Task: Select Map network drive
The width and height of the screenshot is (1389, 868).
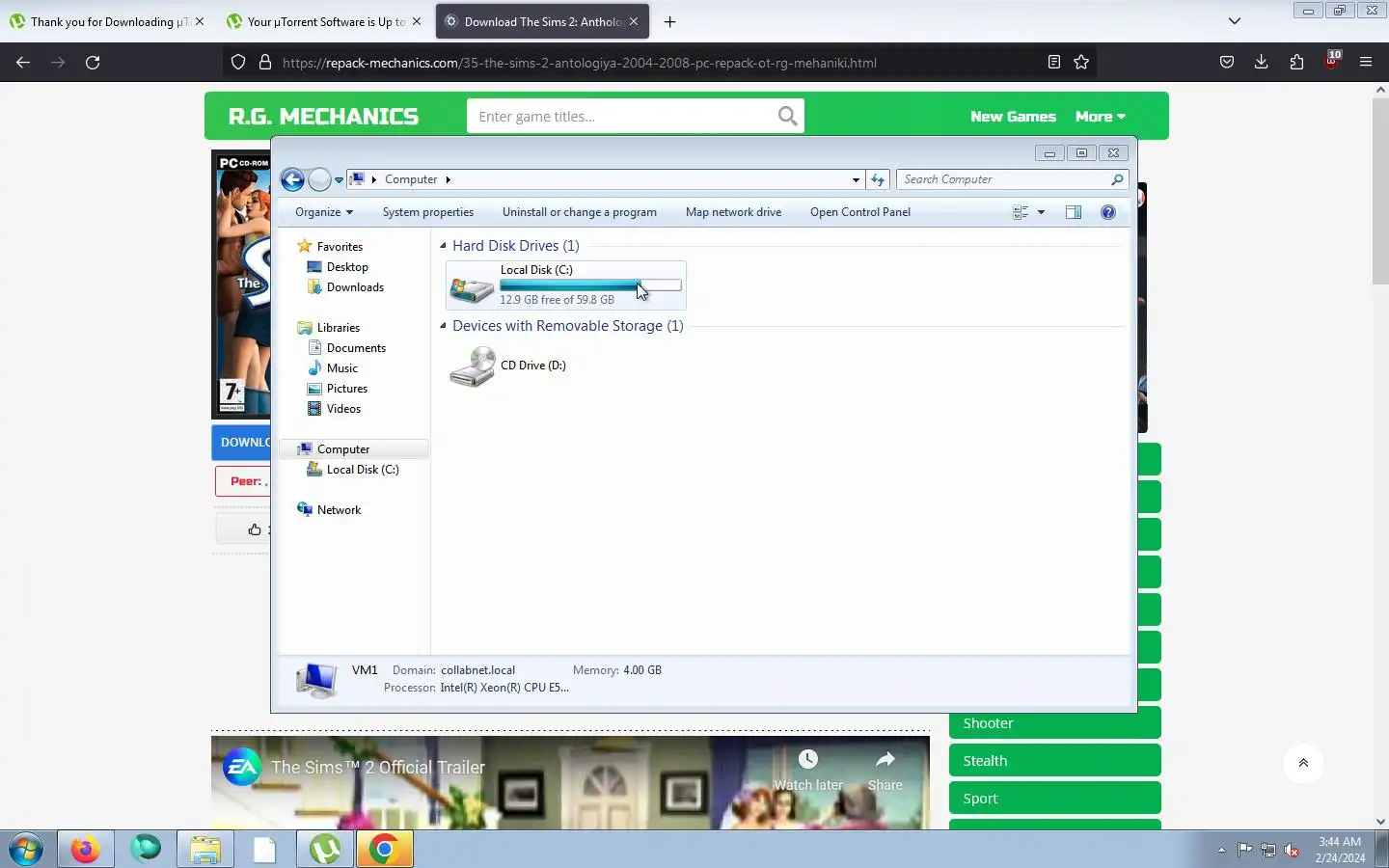Action: (x=733, y=212)
